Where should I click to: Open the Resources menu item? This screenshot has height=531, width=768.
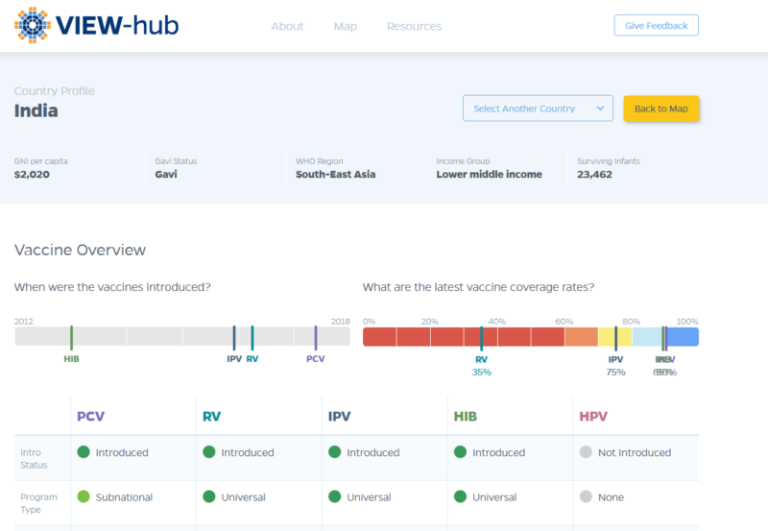tap(414, 26)
